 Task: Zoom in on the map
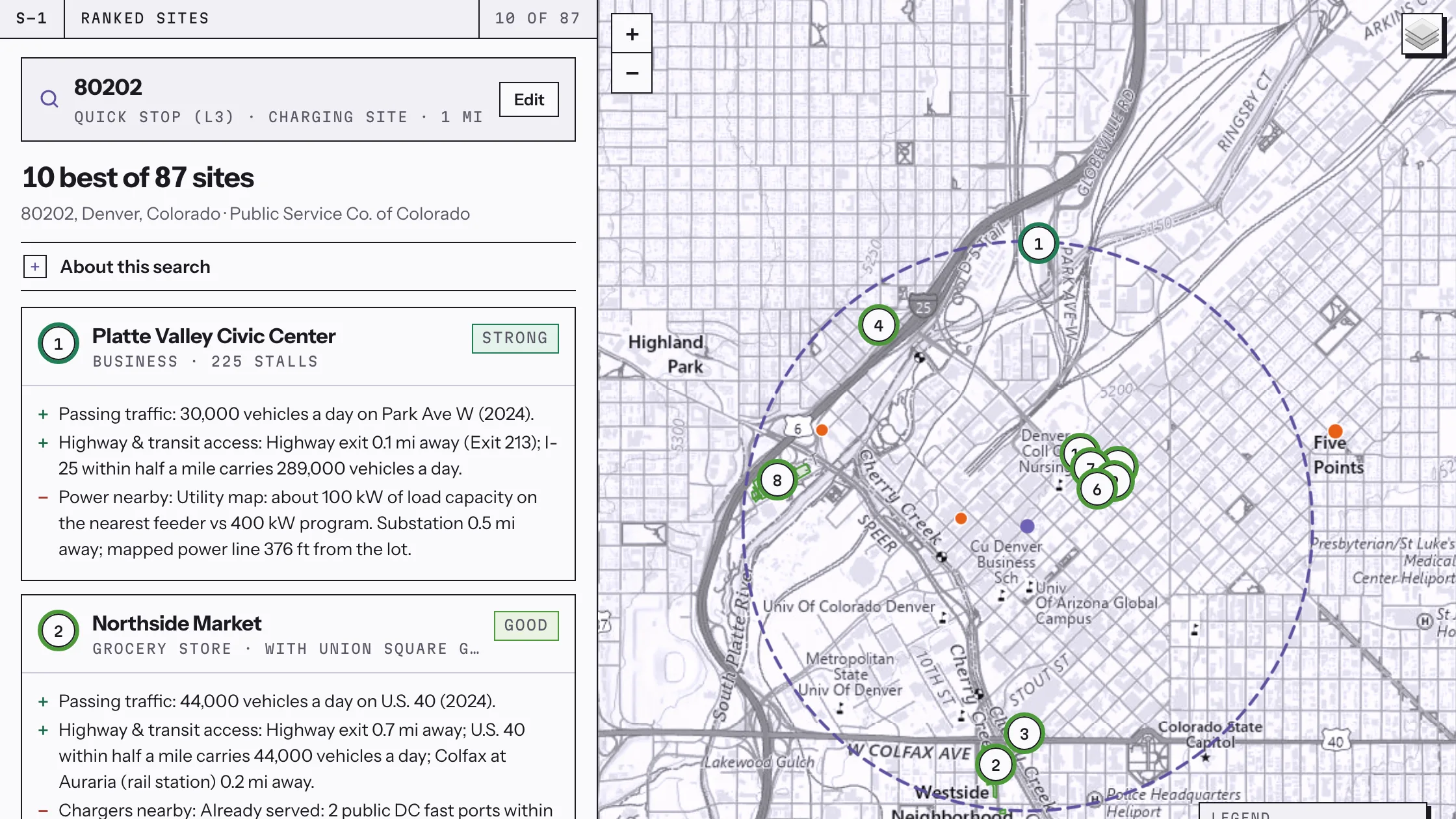(x=632, y=34)
